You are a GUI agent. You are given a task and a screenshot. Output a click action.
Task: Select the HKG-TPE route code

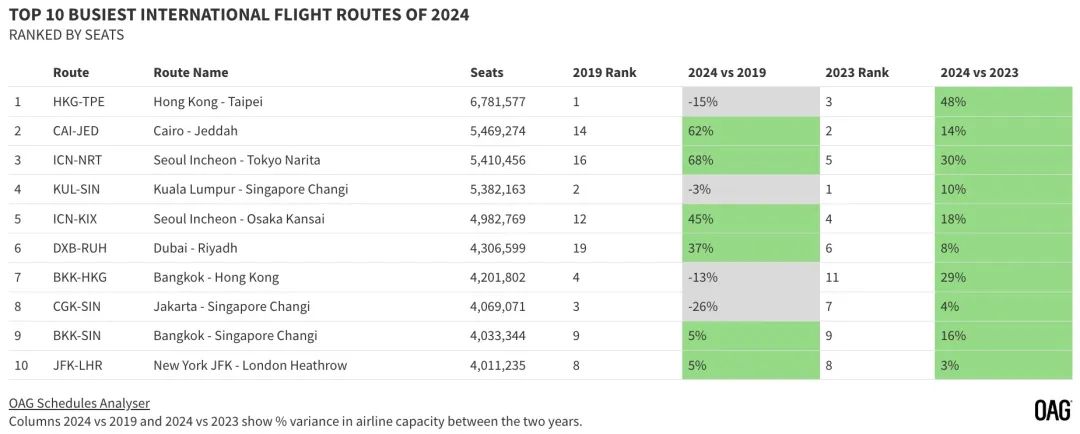[77, 102]
